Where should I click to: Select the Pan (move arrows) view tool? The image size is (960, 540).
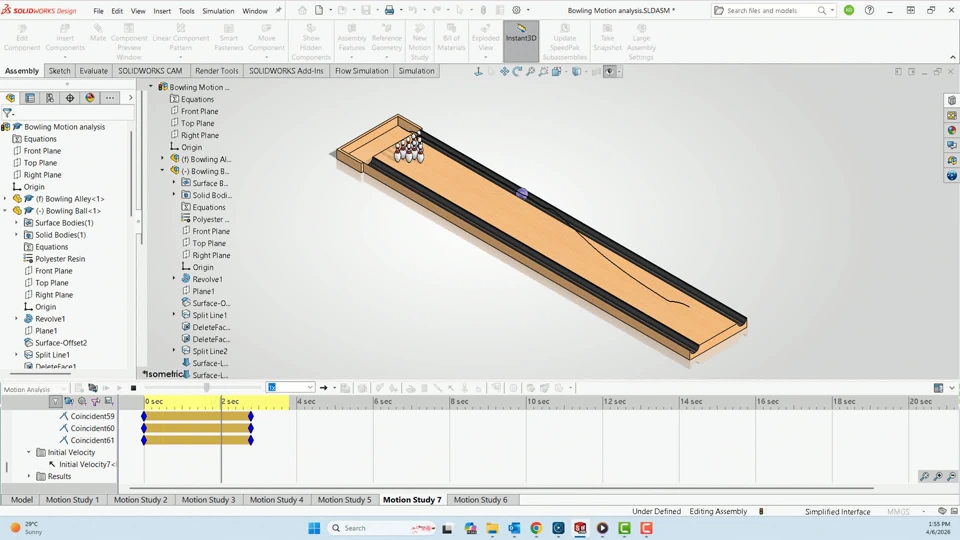(504, 72)
